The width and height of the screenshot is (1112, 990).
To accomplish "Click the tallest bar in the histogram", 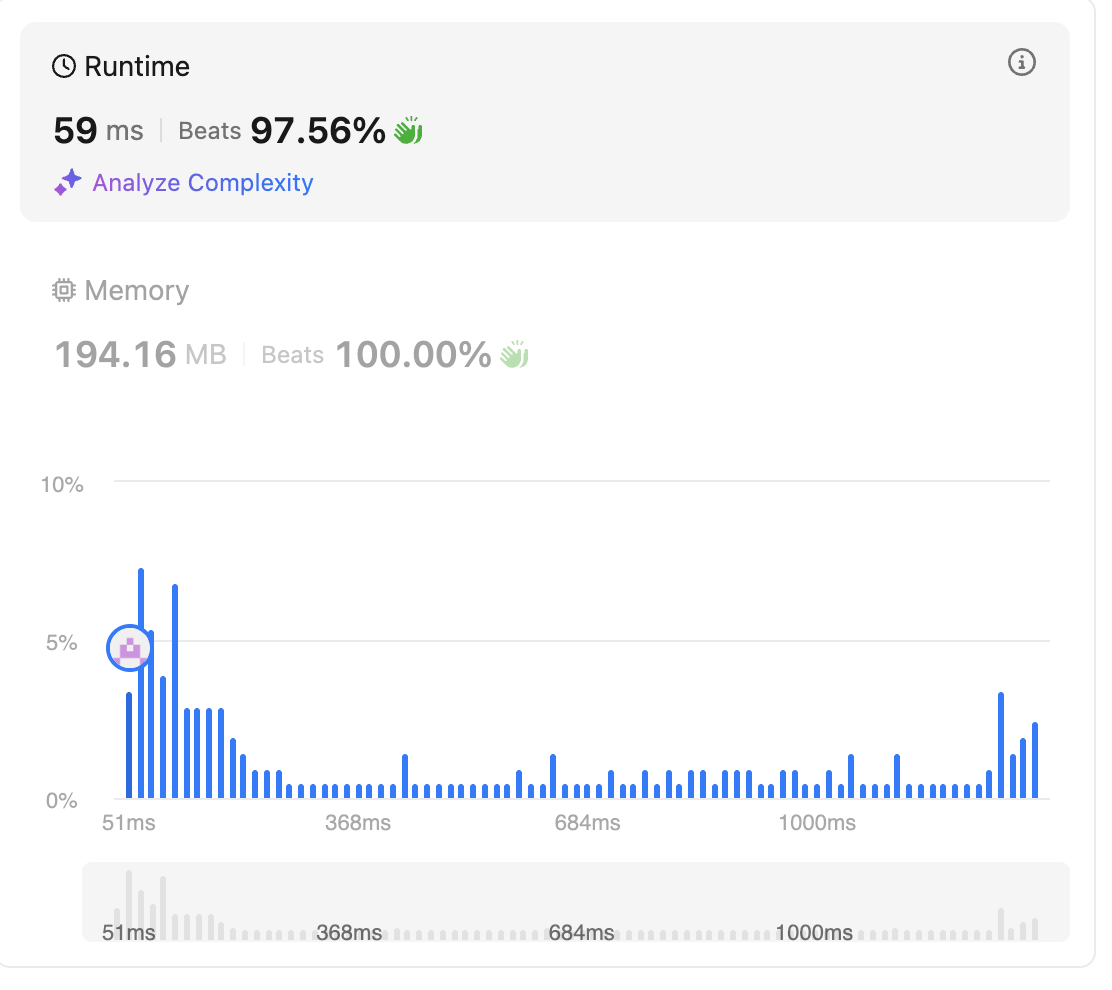I will click(x=141, y=683).
